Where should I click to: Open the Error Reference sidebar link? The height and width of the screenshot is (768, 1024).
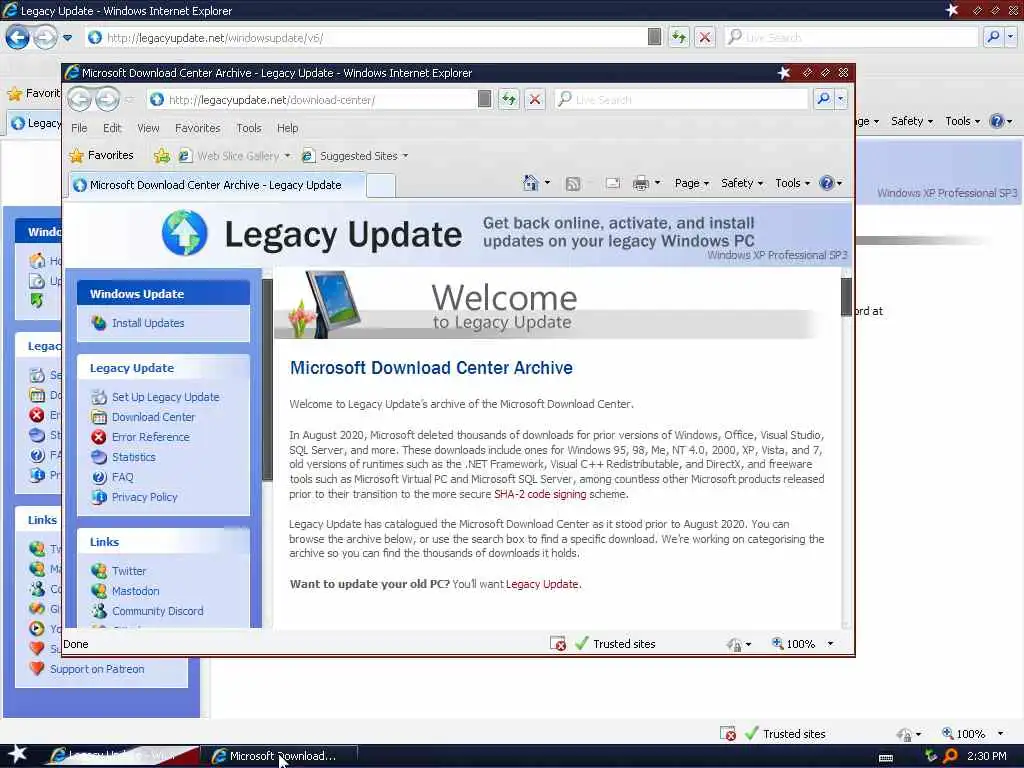tap(150, 437)
